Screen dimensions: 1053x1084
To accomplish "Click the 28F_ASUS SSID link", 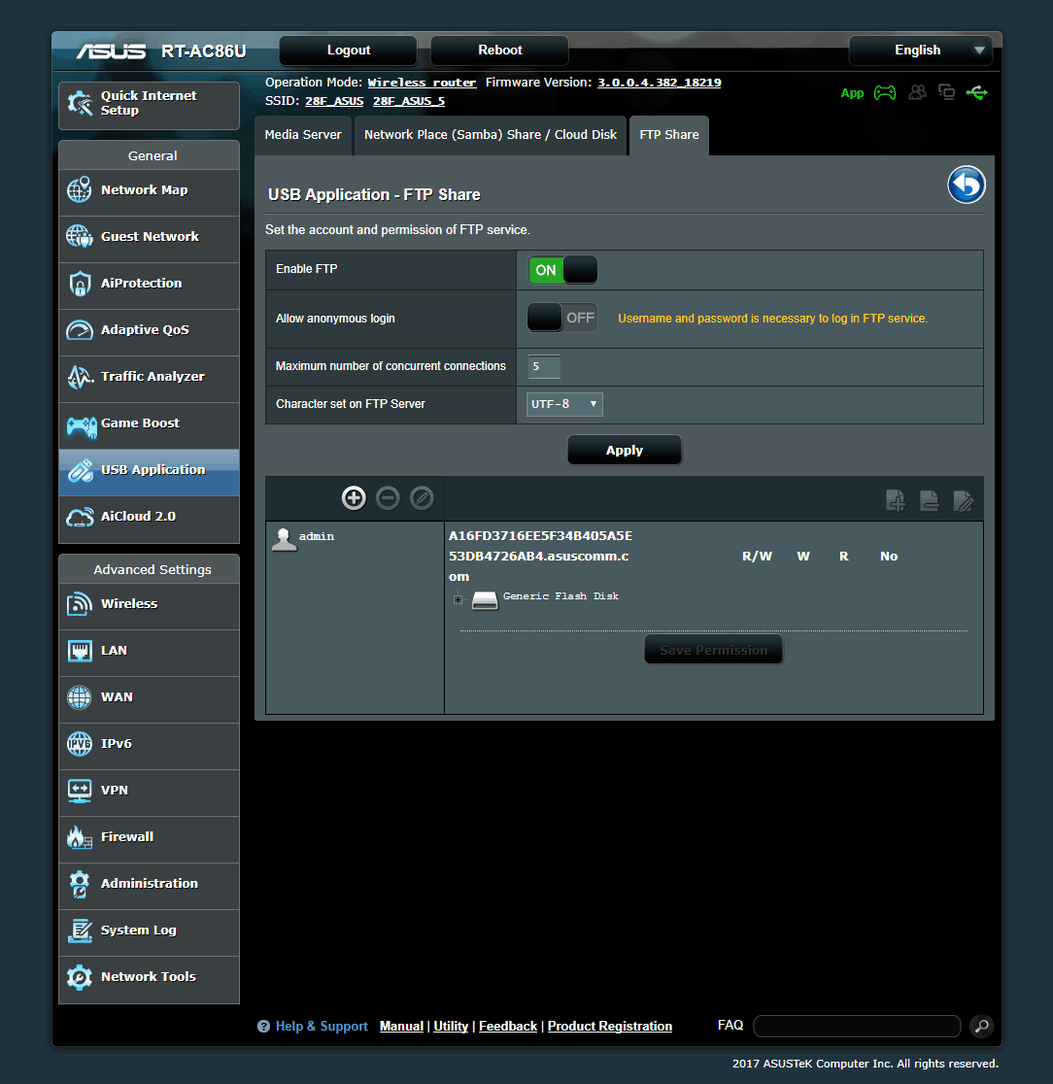I will [x=334, y=102].
